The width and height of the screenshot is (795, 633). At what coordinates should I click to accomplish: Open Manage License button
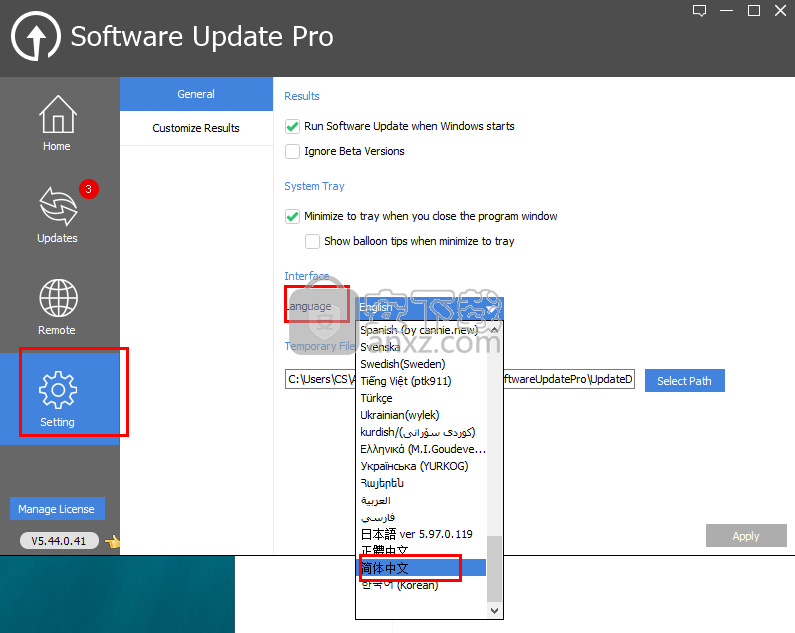point(57,509)
